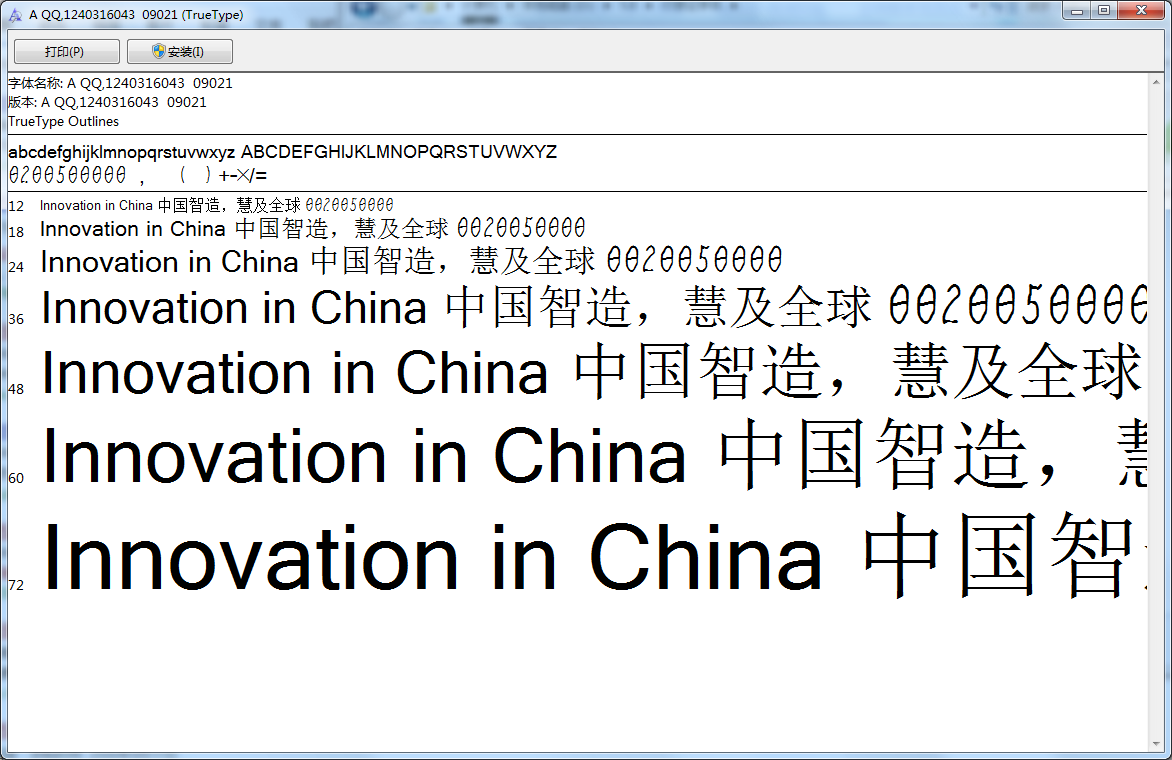The image size is (1172, 760).
Task: Click the 字体名称 font name line
Action: 120,83
